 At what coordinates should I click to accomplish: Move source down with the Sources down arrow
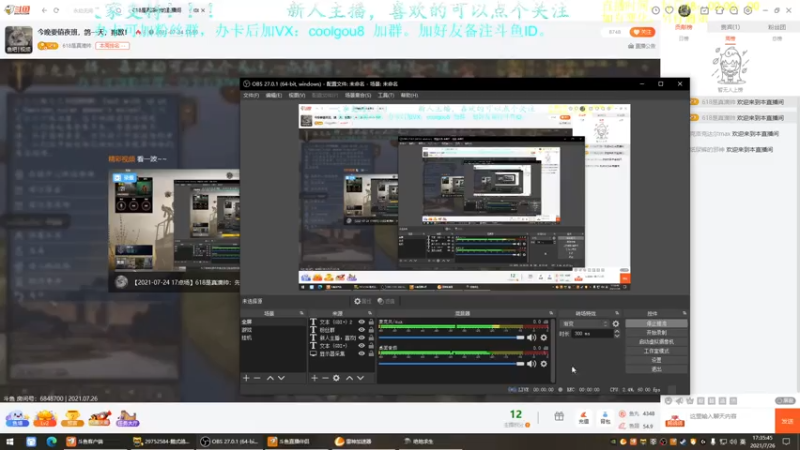click(361, 378)
